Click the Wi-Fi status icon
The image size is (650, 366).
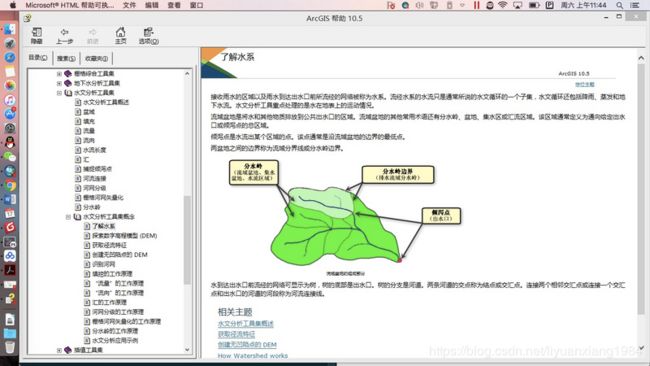pos(503,5)
